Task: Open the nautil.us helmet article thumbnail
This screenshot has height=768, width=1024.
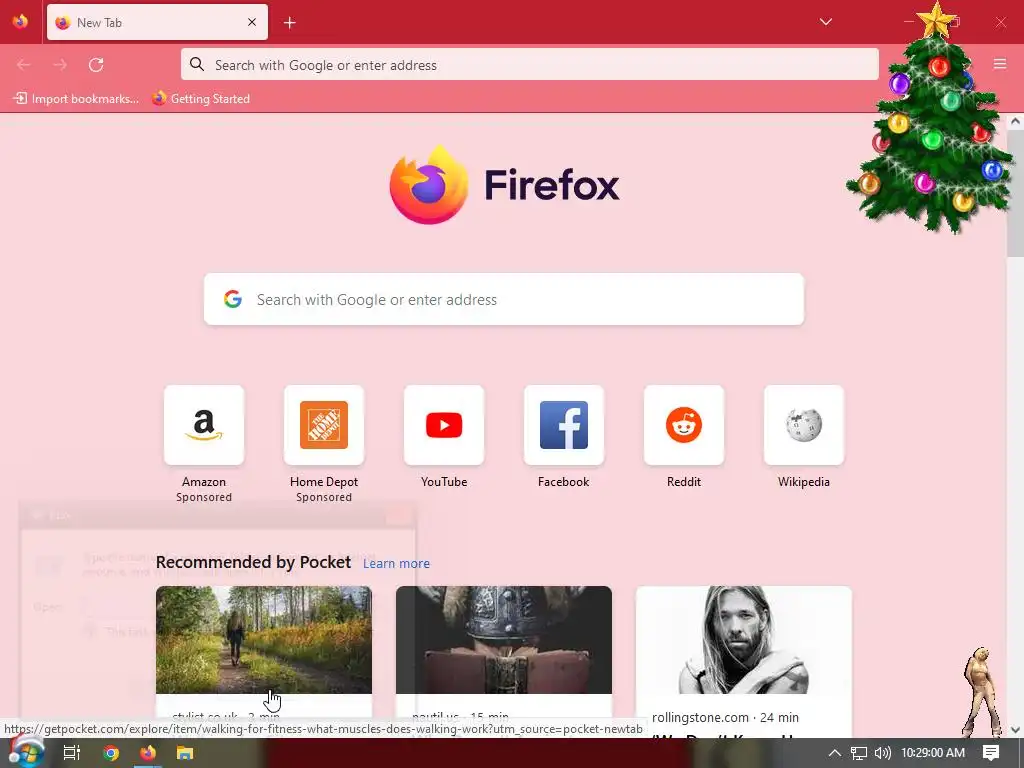Action: [504, 640]
